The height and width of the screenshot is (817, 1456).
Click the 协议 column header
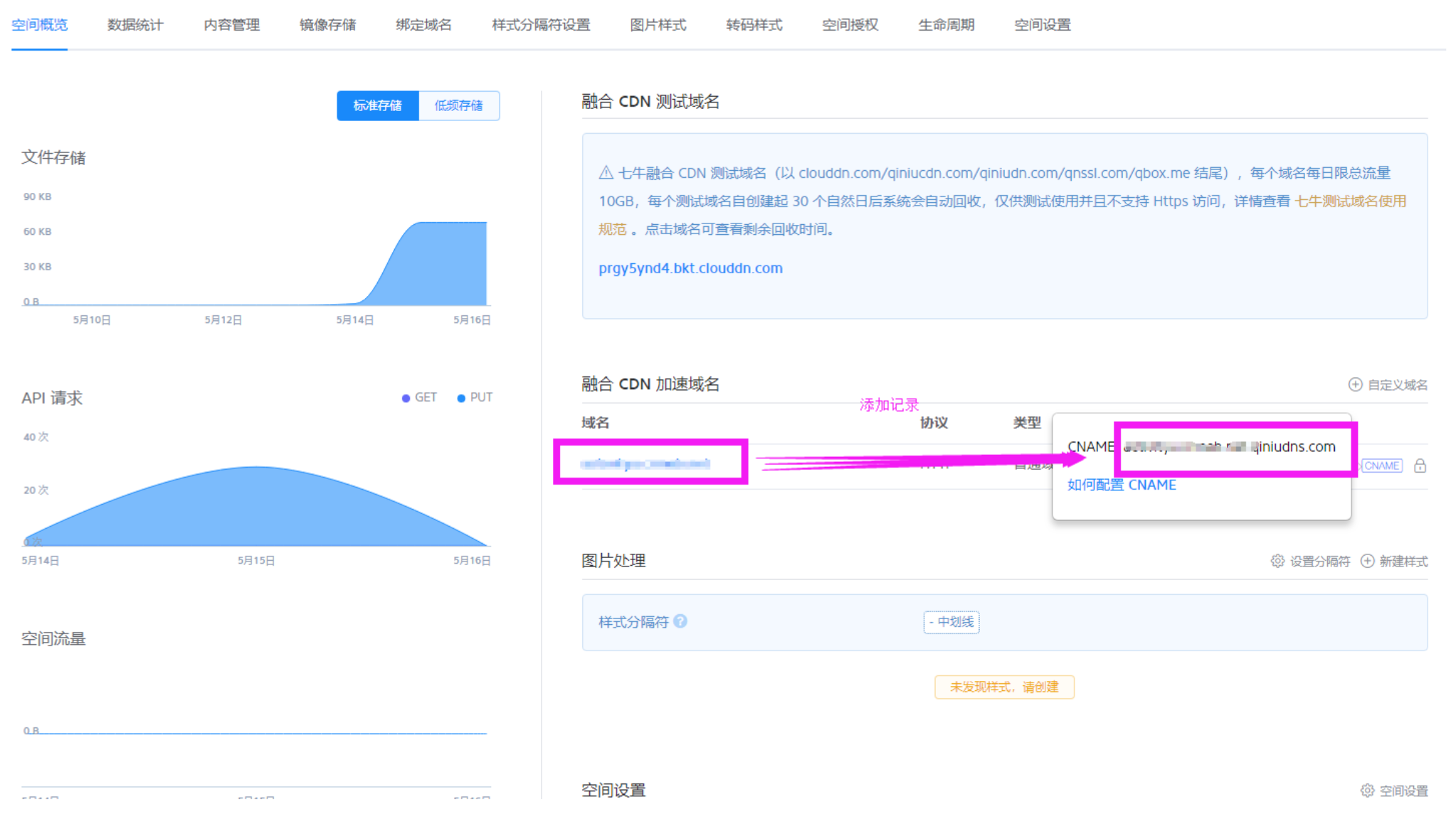[934, 423]
